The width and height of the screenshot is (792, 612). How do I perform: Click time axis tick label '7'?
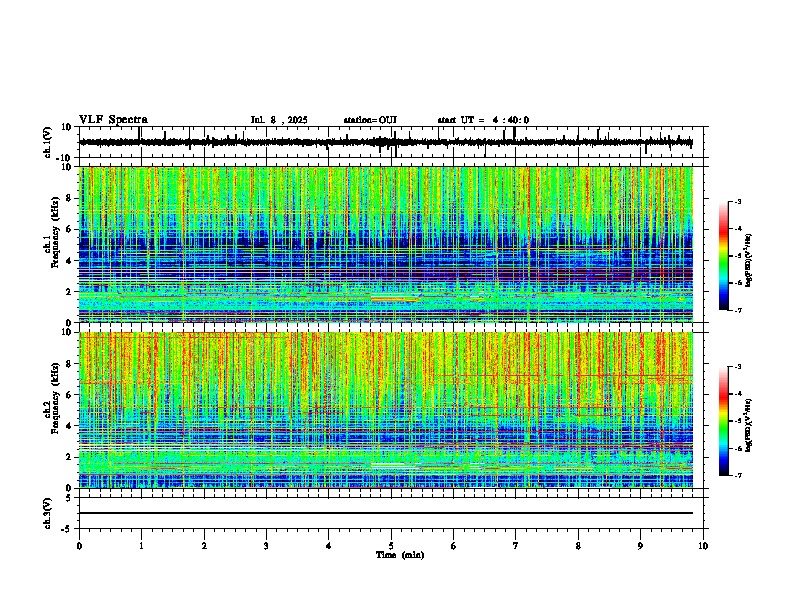click(516, 546)
